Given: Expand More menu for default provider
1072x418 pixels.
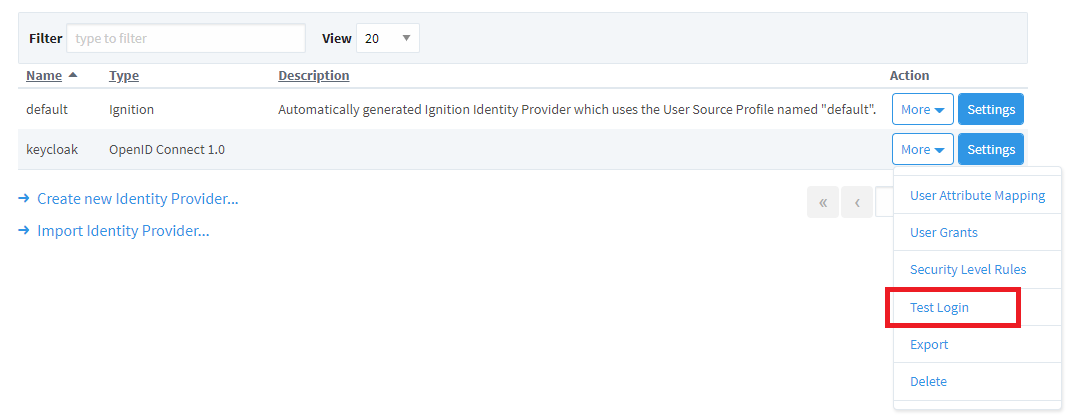Looking at the screenshot, I should click(x=922, y=109).
